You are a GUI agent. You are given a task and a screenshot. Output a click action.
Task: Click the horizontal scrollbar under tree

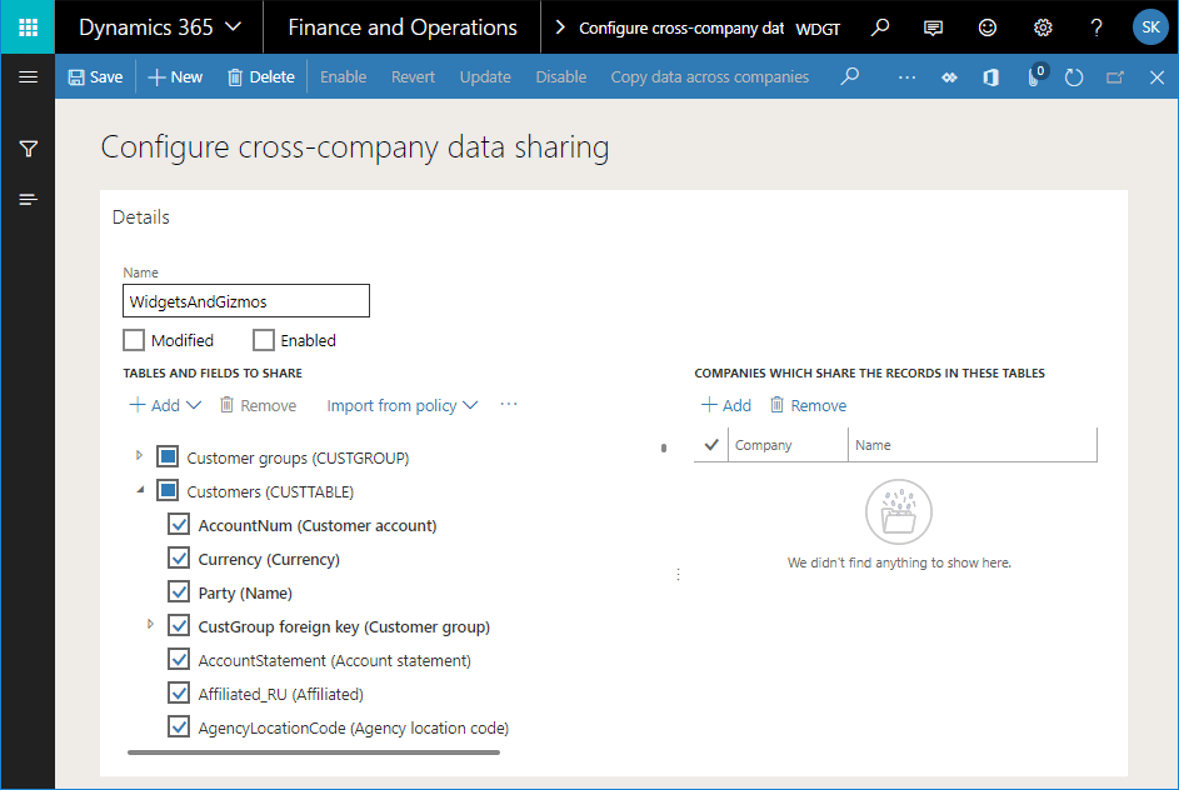click(314, 752)
